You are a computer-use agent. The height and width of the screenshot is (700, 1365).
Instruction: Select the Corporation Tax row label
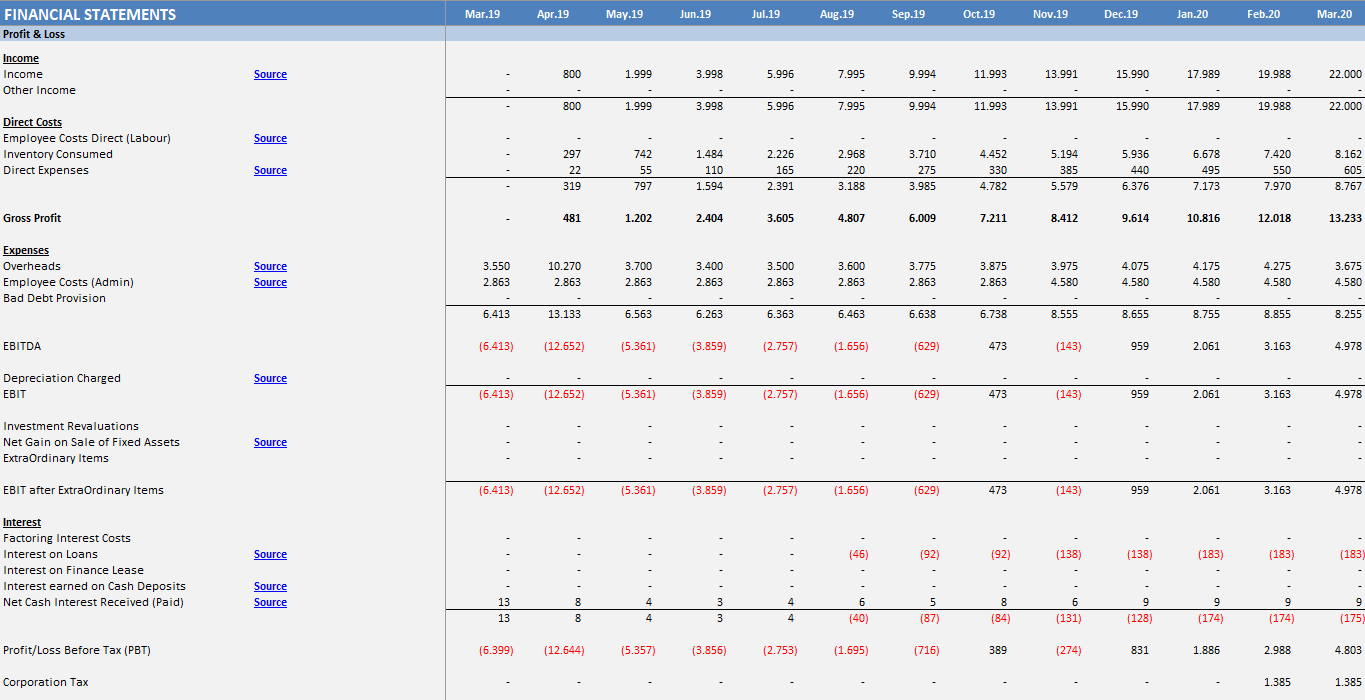46,682
